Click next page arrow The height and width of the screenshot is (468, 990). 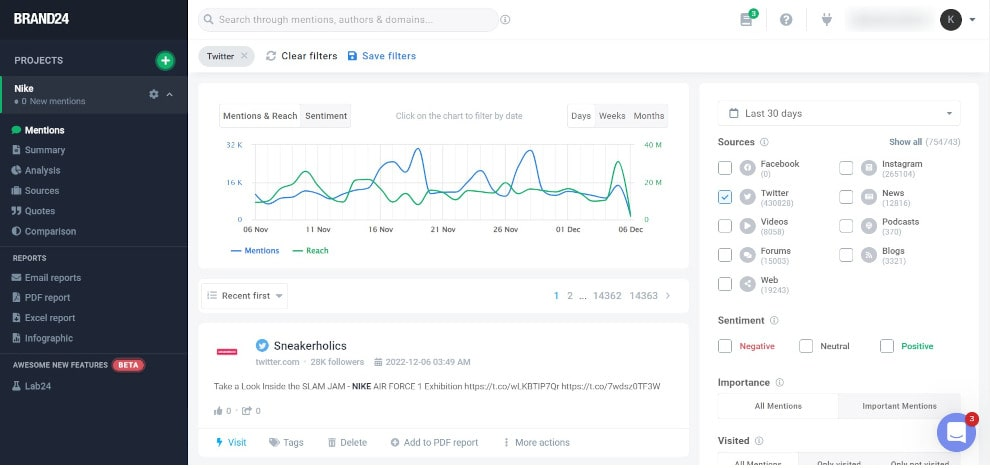coord(668,296)
